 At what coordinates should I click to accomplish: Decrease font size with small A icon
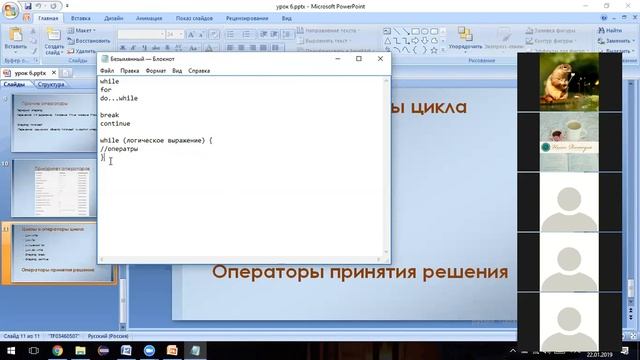pyautogui.click(x=201, y=35)
